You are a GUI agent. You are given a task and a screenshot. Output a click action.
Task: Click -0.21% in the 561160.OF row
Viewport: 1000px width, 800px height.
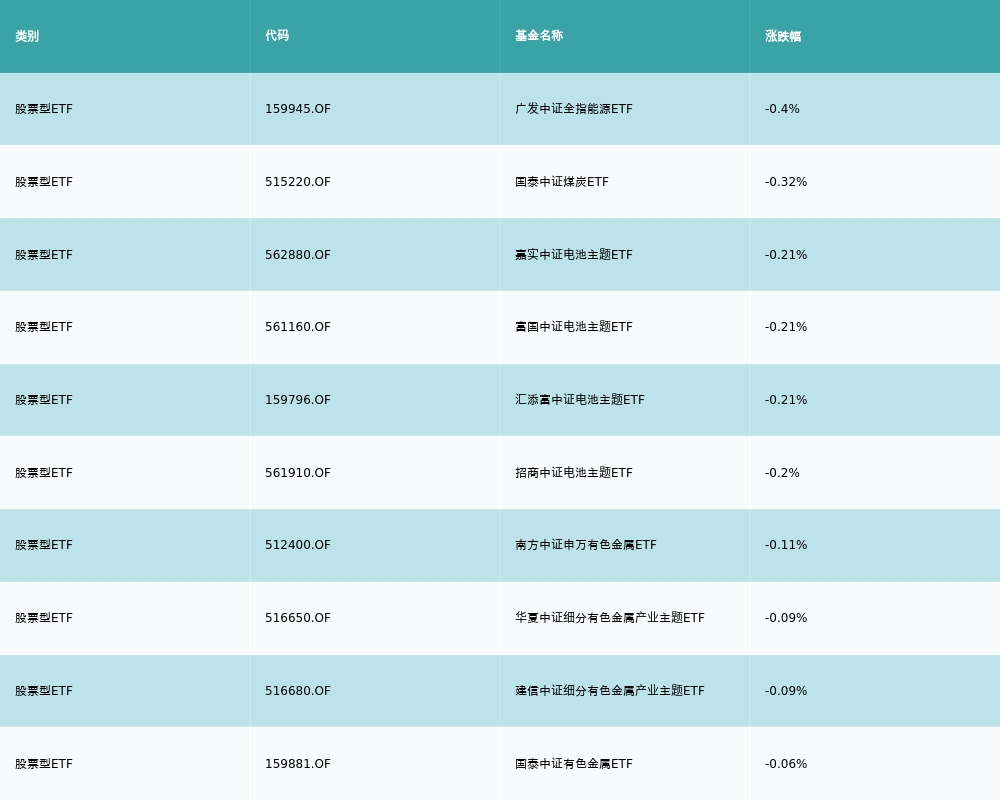(x=786, y=327)
